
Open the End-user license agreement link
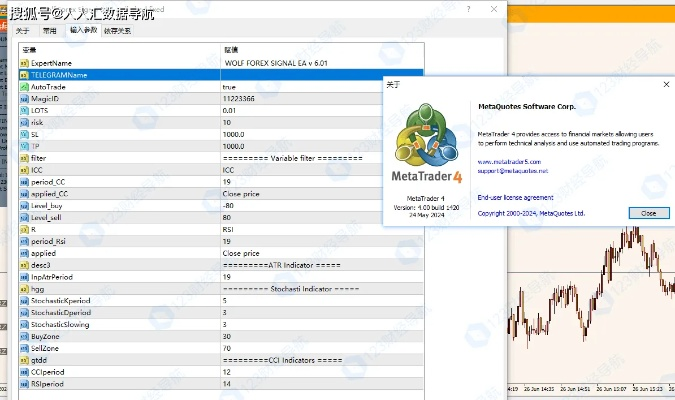[515, 197]
